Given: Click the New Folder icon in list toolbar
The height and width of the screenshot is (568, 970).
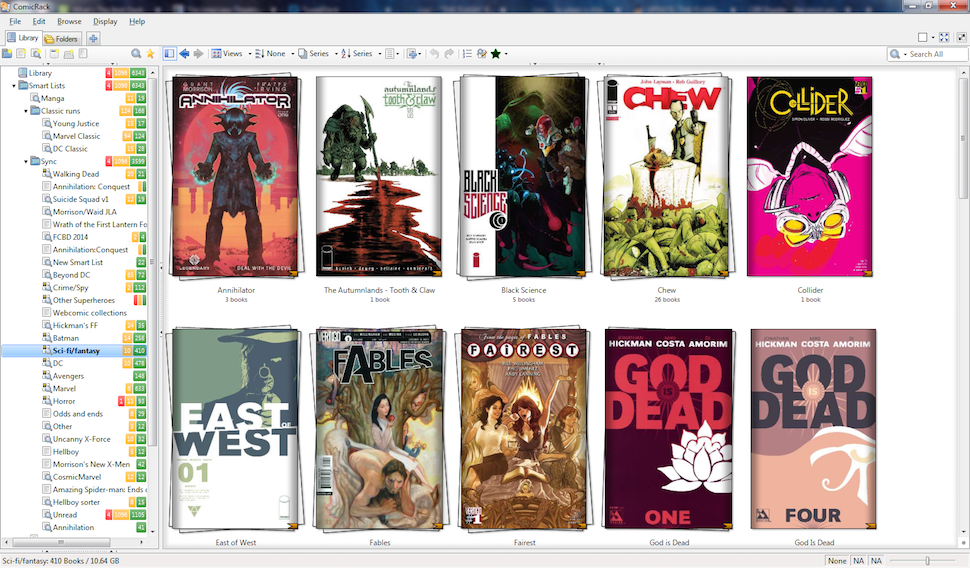Looking at the screenshot, I should [7, 54].
